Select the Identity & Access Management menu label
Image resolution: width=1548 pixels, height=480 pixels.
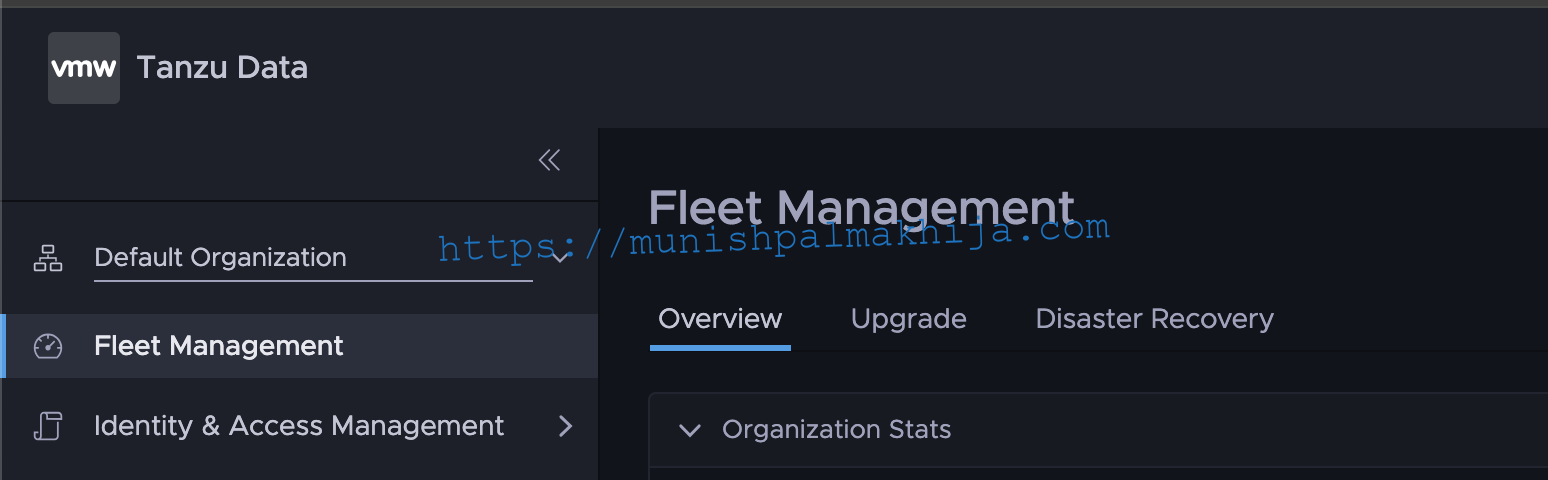point(299,426)
